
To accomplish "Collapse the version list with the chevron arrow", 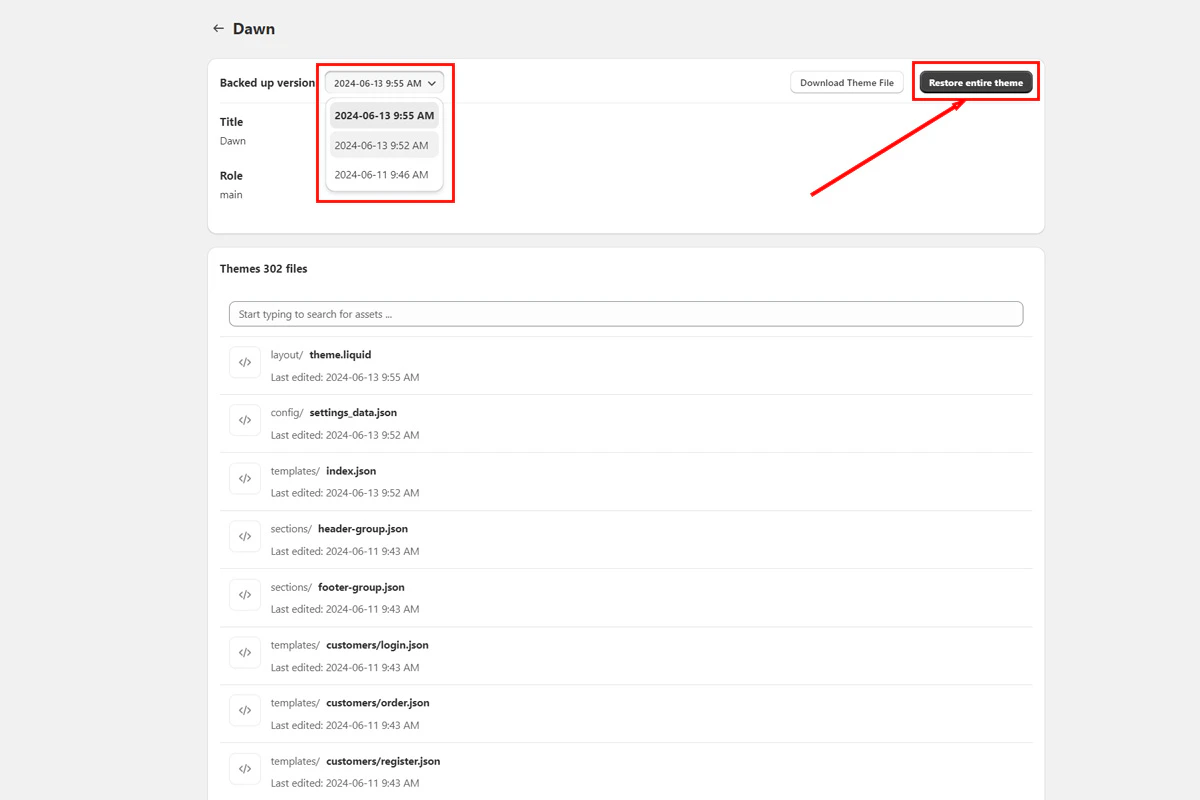I will (x=432, y=83).
